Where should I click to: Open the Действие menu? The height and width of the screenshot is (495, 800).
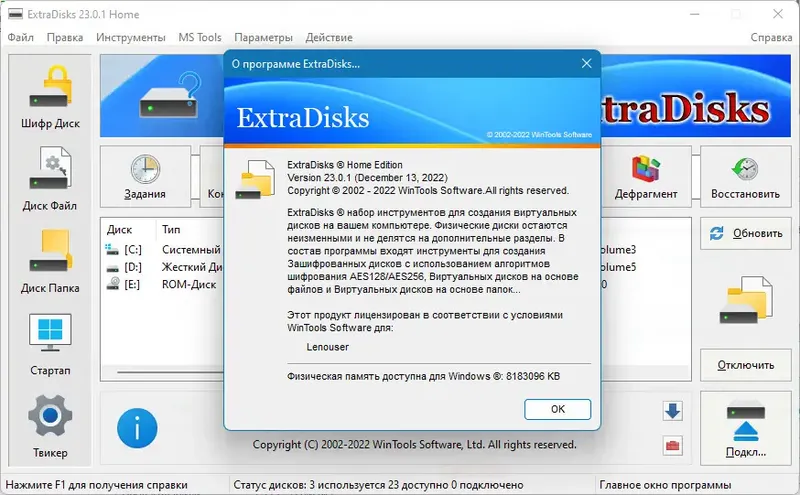[329, 37]
